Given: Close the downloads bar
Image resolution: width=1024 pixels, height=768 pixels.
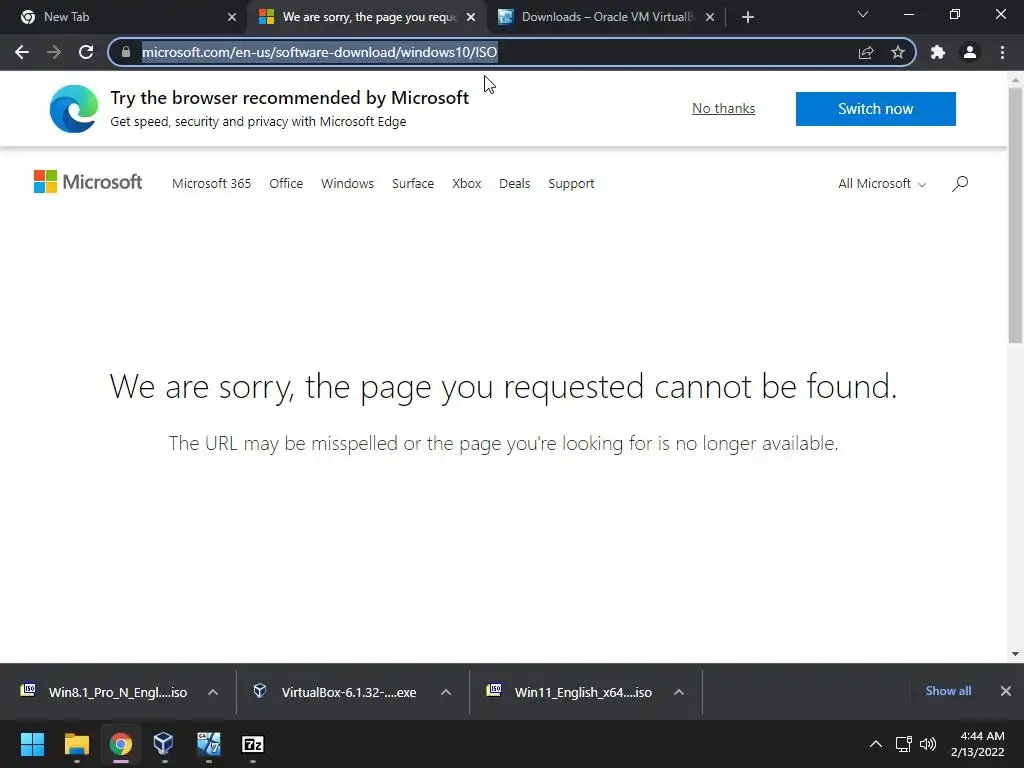Looking at the screenshot, I should 1006,691.
